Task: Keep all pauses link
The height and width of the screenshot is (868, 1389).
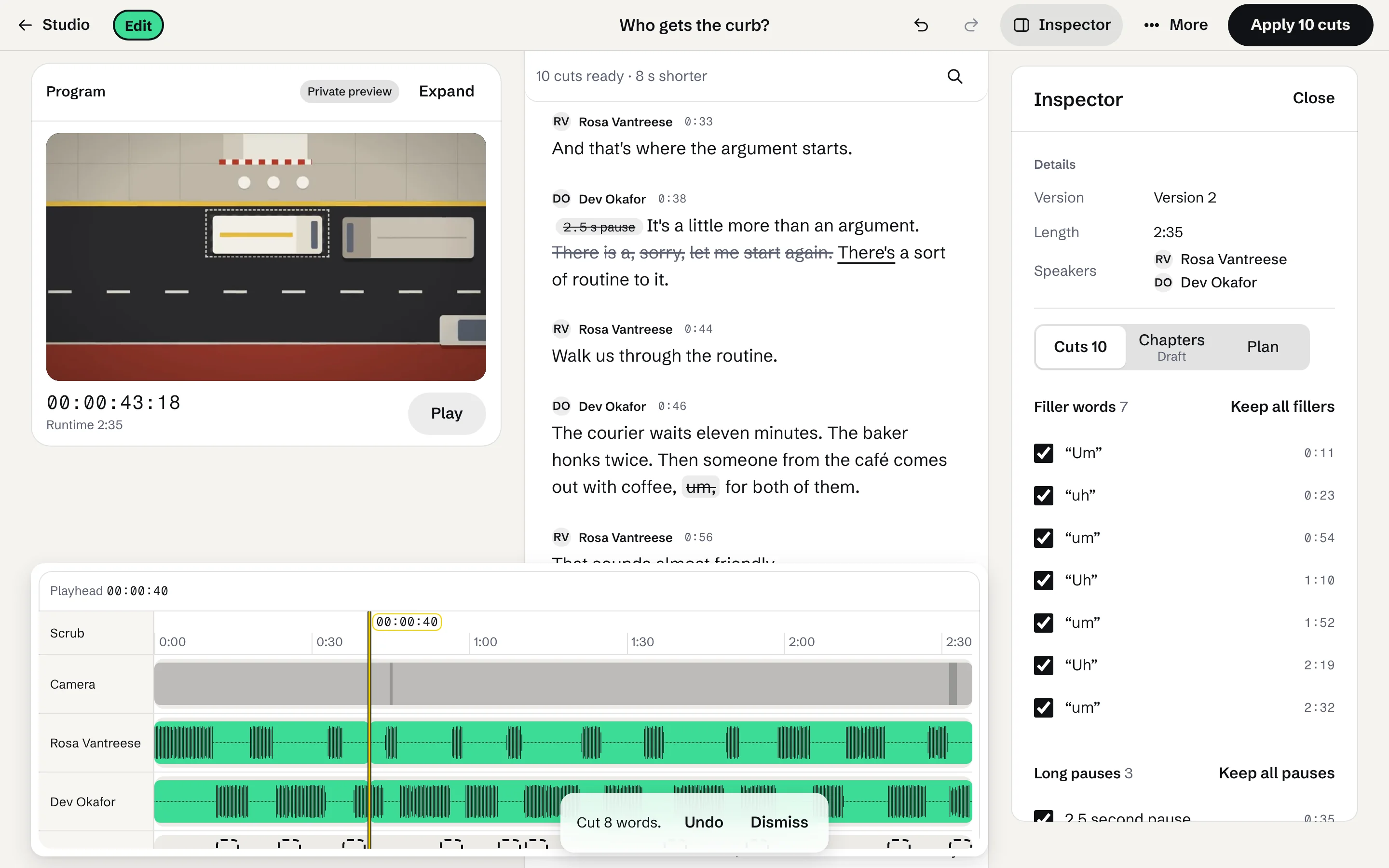Action: point(1277,773)
